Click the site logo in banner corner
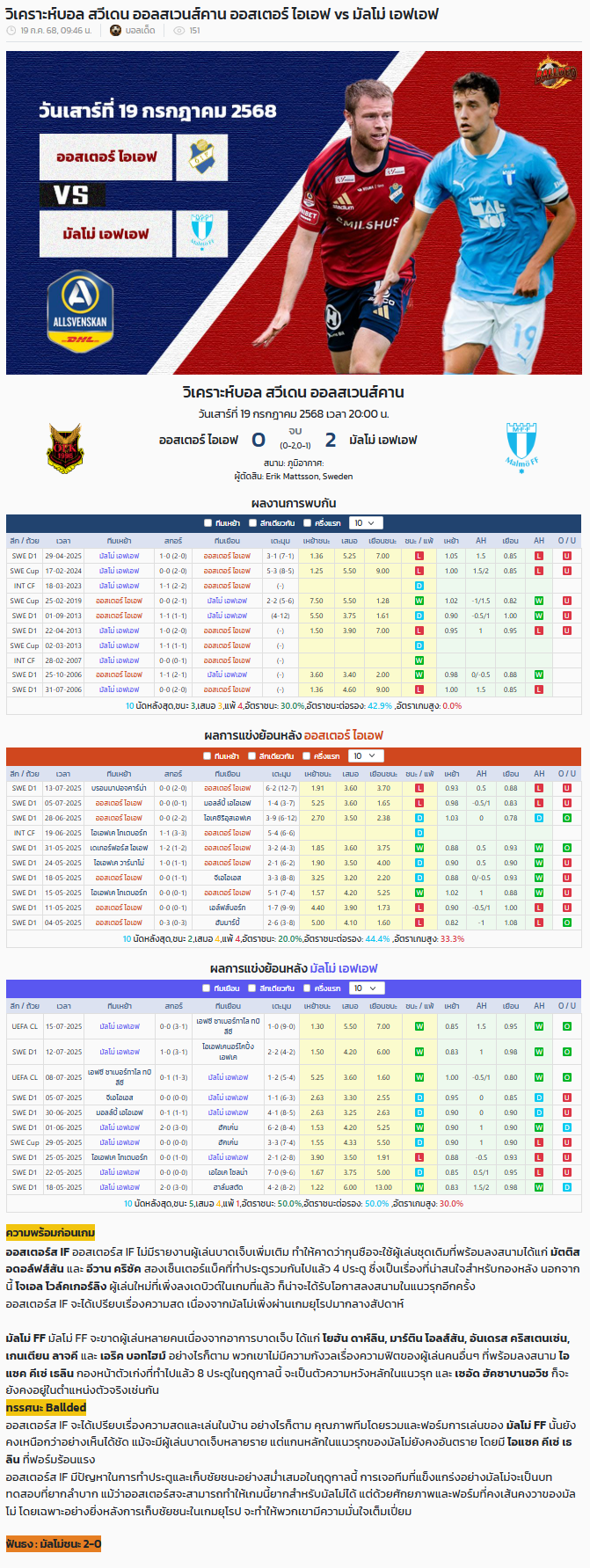 tap(556, 72)
